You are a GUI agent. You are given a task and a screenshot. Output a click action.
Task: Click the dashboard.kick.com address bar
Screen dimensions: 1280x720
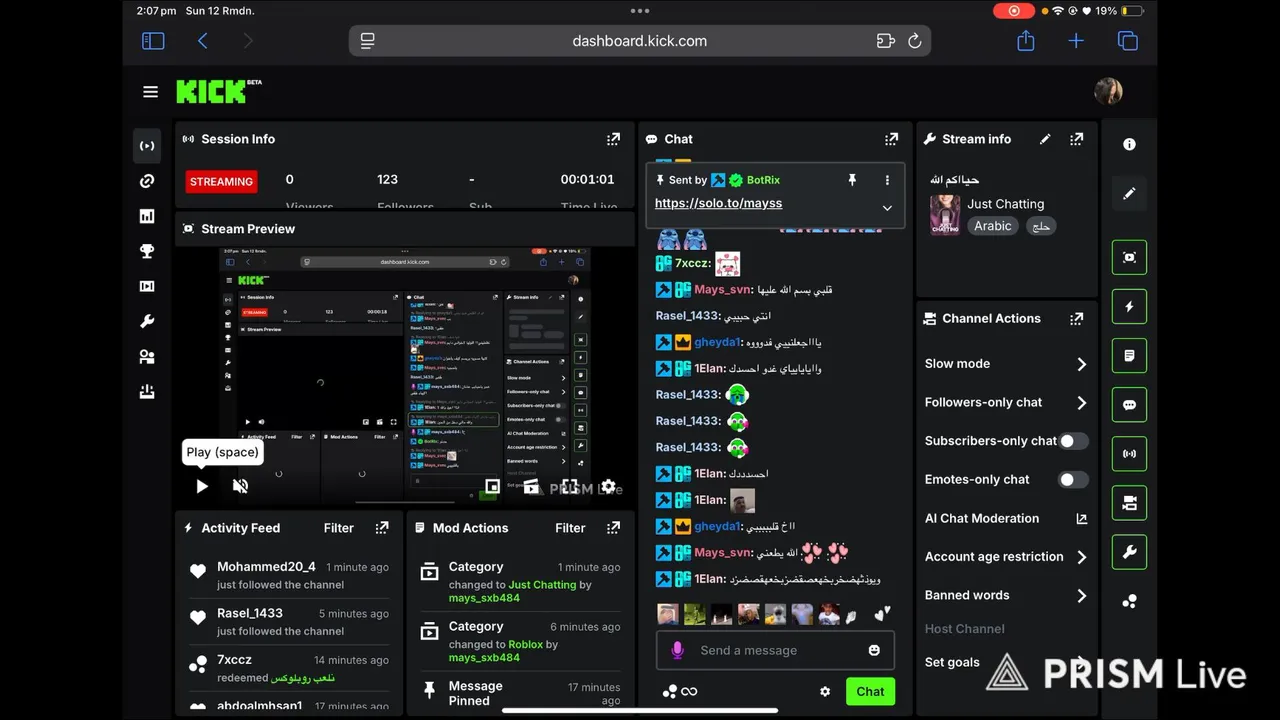point(640,41)
